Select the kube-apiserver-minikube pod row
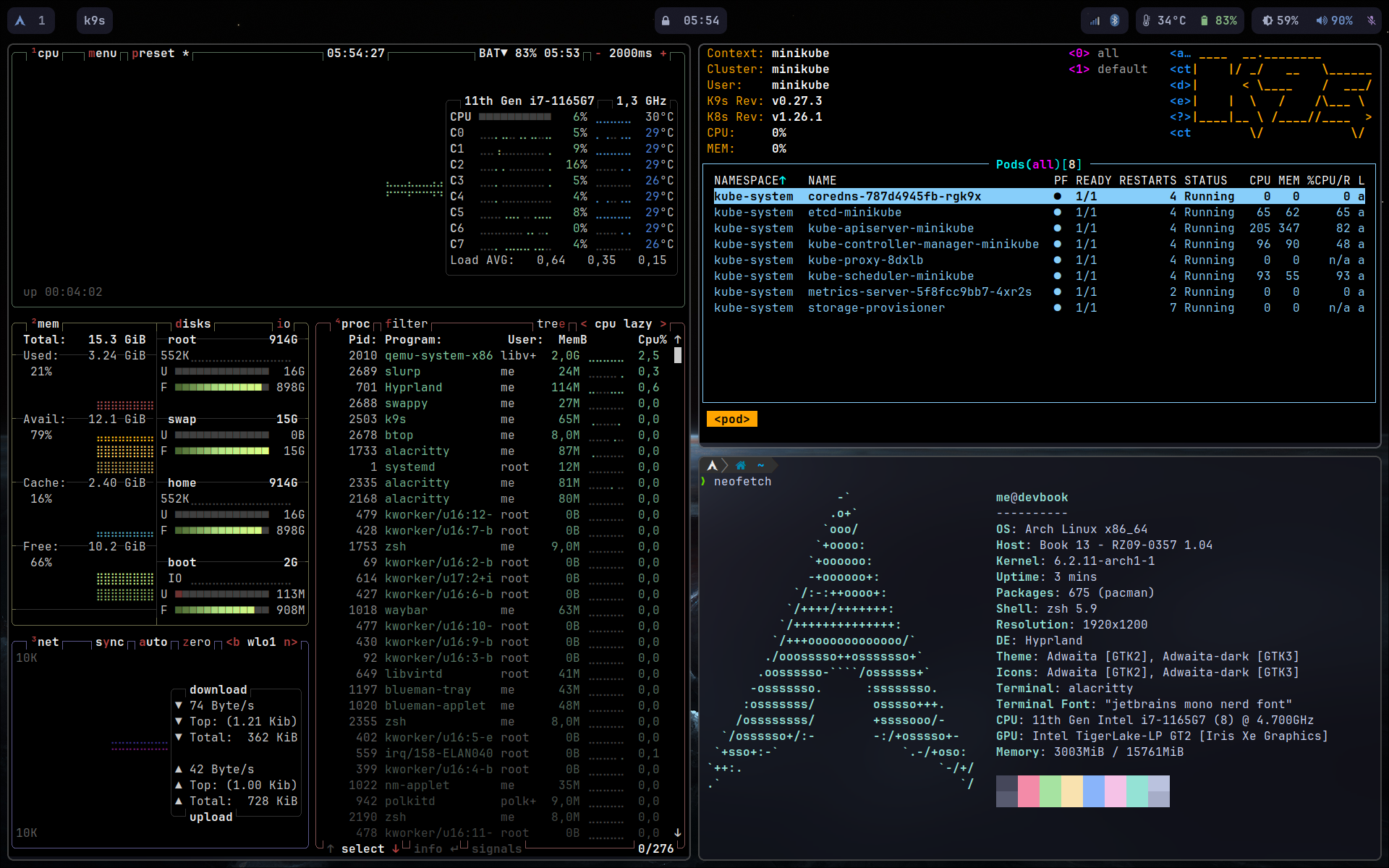The height and width of the screenshot is (868, 1389). [1039, 229]
